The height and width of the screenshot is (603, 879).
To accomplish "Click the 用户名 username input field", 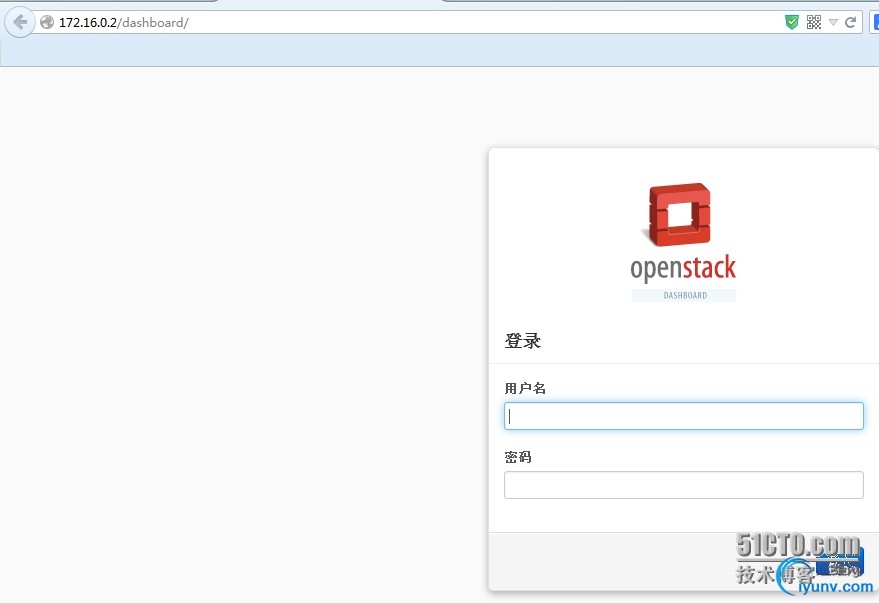I will pyautogui.click(x=683, y=416).
